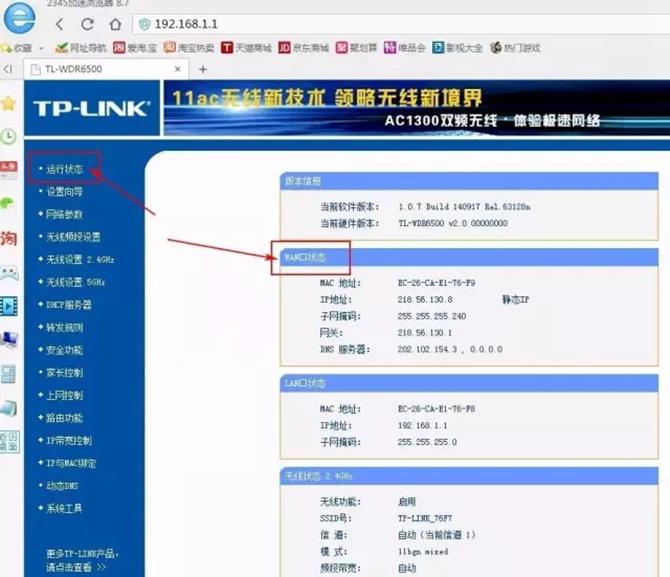Open the 热门游戏 bookmark
The width and height of the screenshot is (670, 577).
point(515,48)
